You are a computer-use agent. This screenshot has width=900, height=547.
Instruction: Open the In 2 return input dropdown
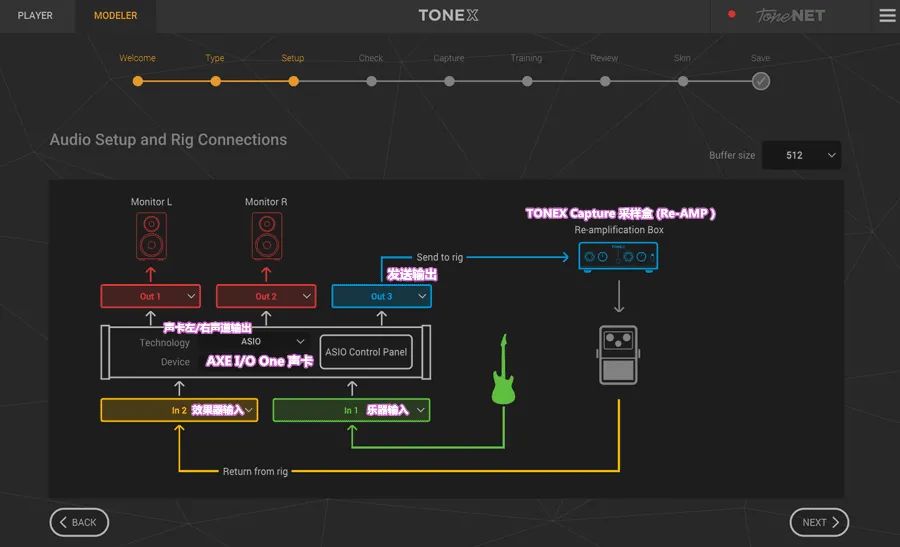[179, 410]
